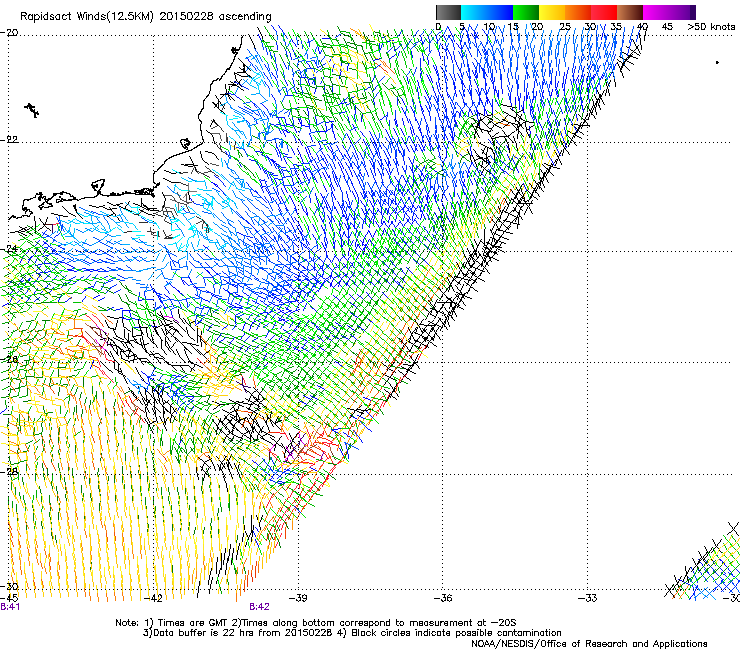Screen dimensions: 740x650
Task: Click the dark purple >50 knots swatch
Action: coord(693,12)
